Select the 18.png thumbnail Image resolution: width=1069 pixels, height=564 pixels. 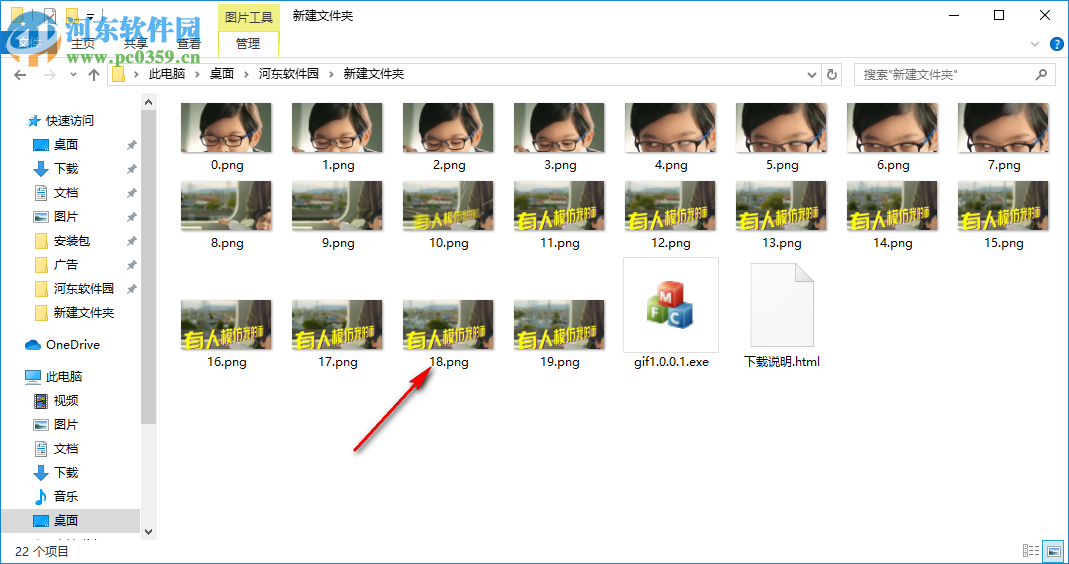448,325
